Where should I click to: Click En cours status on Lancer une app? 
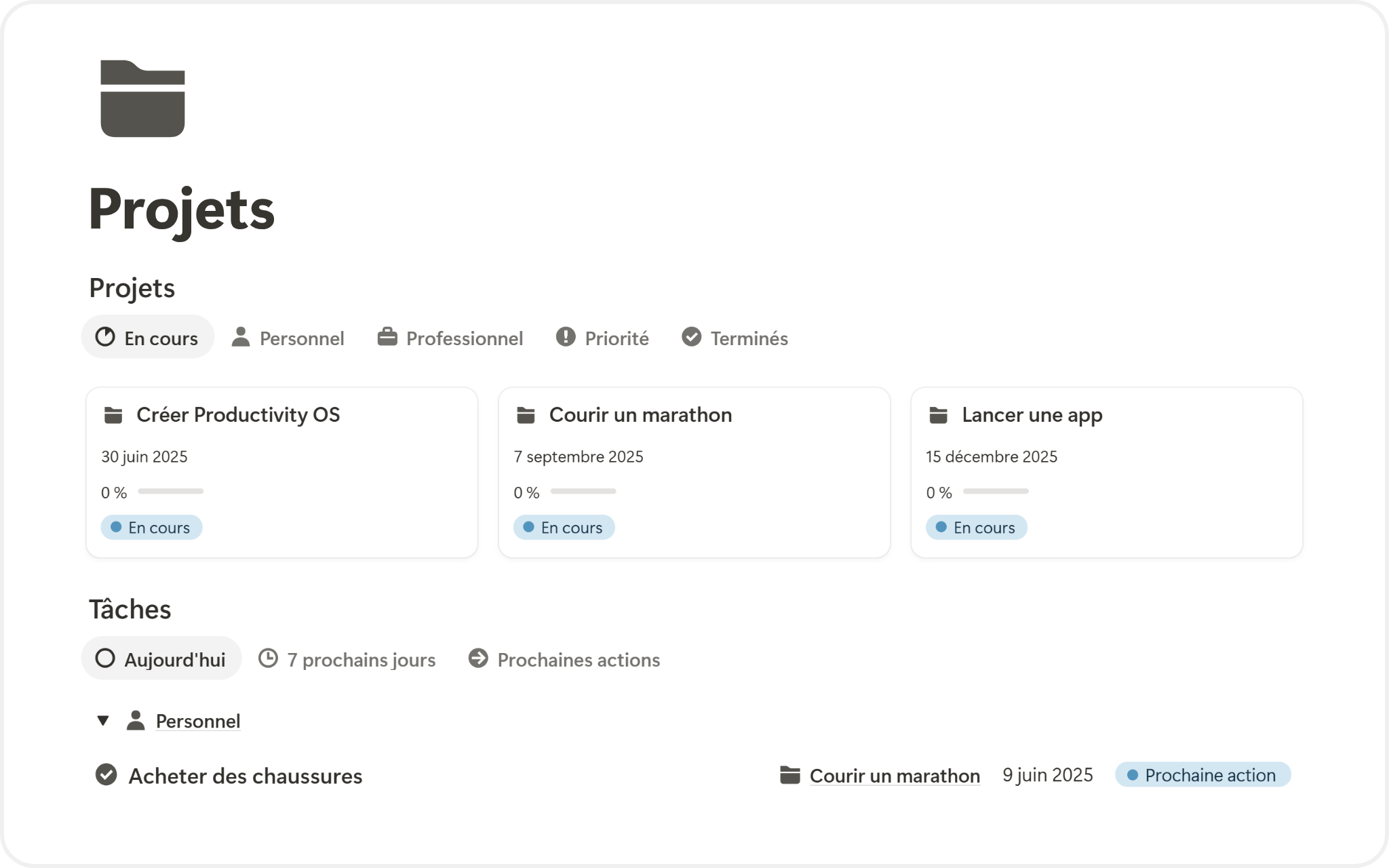(976, 528)
